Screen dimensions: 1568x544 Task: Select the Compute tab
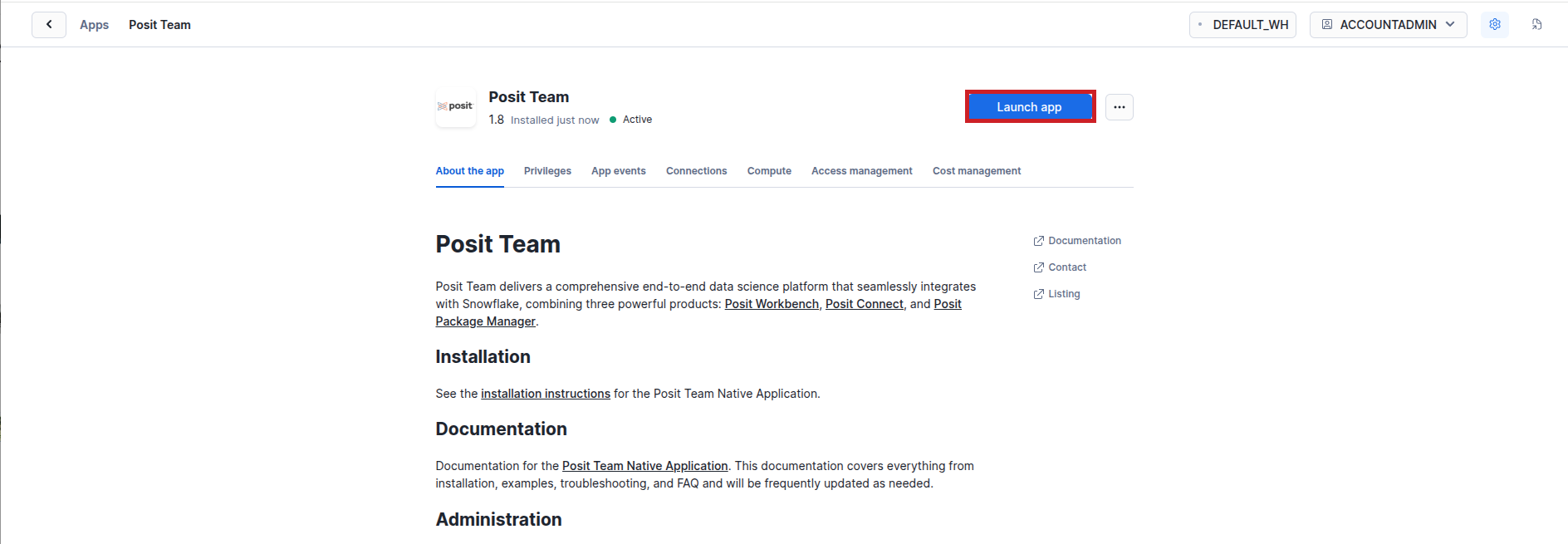(769, 171)
